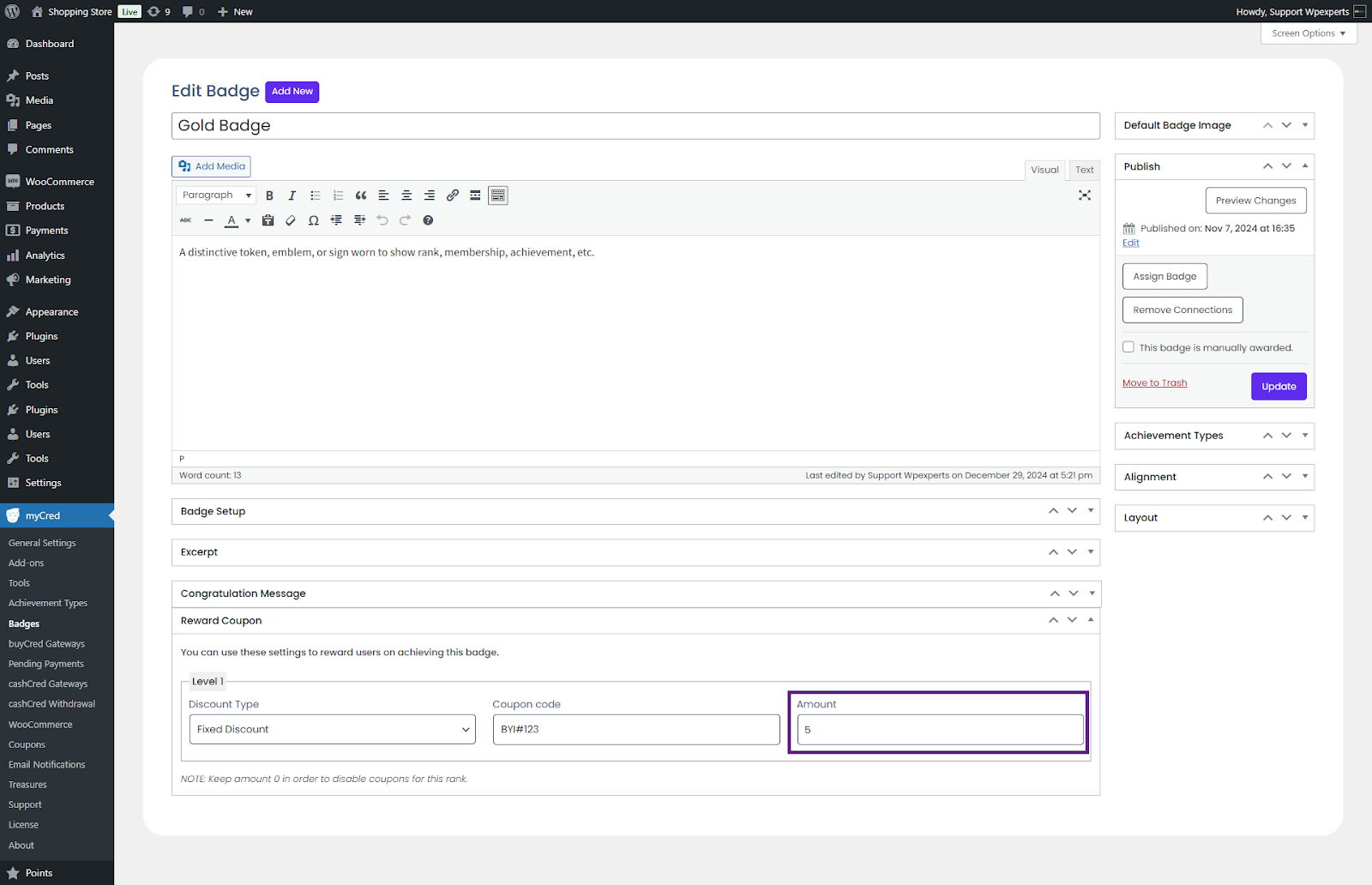Click the Move to Trash link
Image resolution: width=1372 pixels, height=885 pixels.
1154,383
